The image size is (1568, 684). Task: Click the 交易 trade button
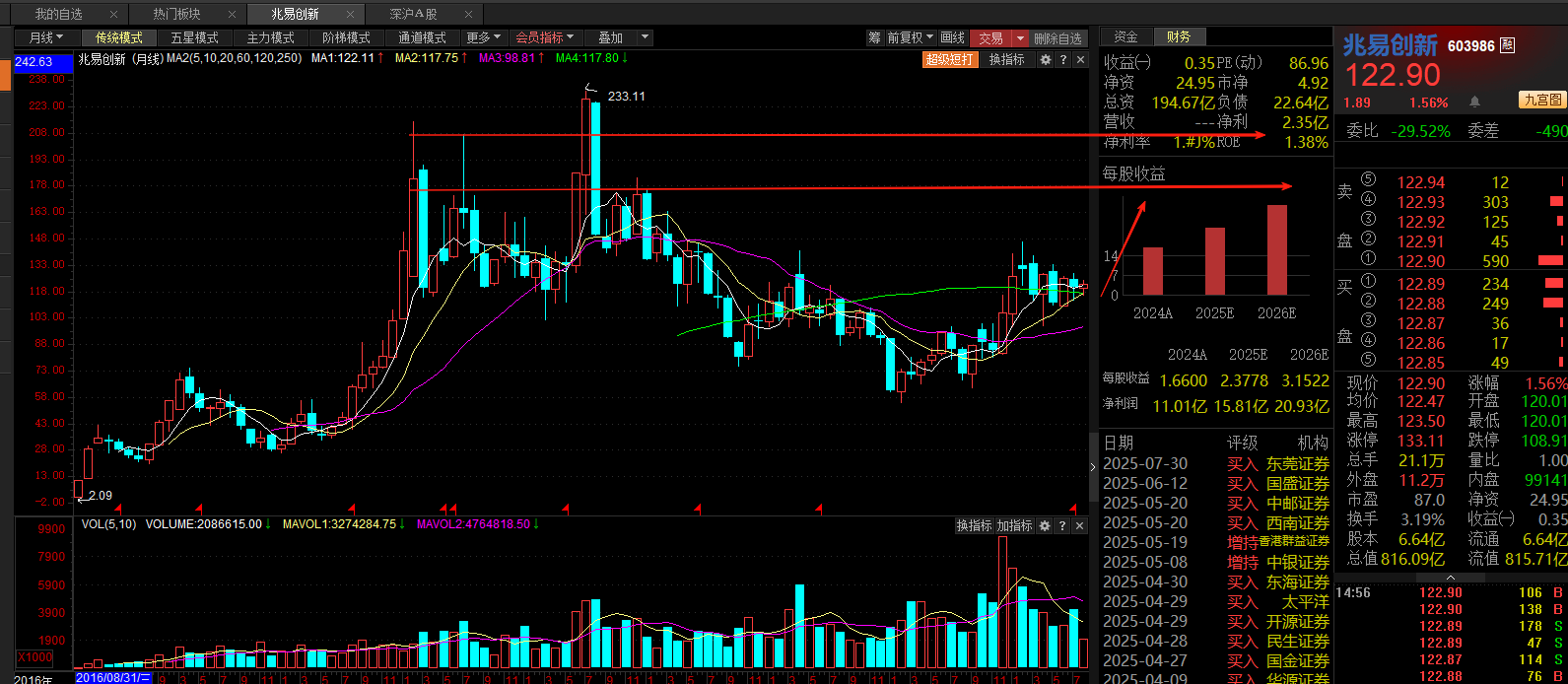(991, 37)
